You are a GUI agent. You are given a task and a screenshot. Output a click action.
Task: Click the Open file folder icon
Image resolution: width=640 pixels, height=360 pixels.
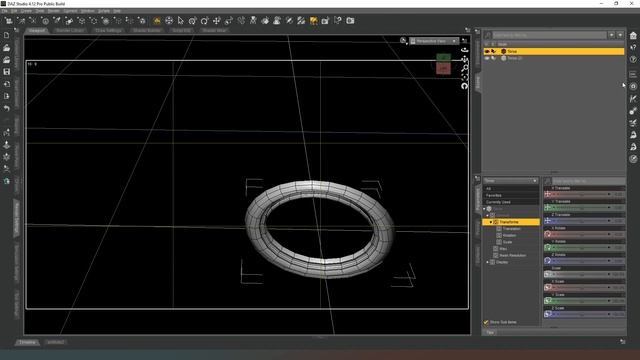[x=7, y=48]
